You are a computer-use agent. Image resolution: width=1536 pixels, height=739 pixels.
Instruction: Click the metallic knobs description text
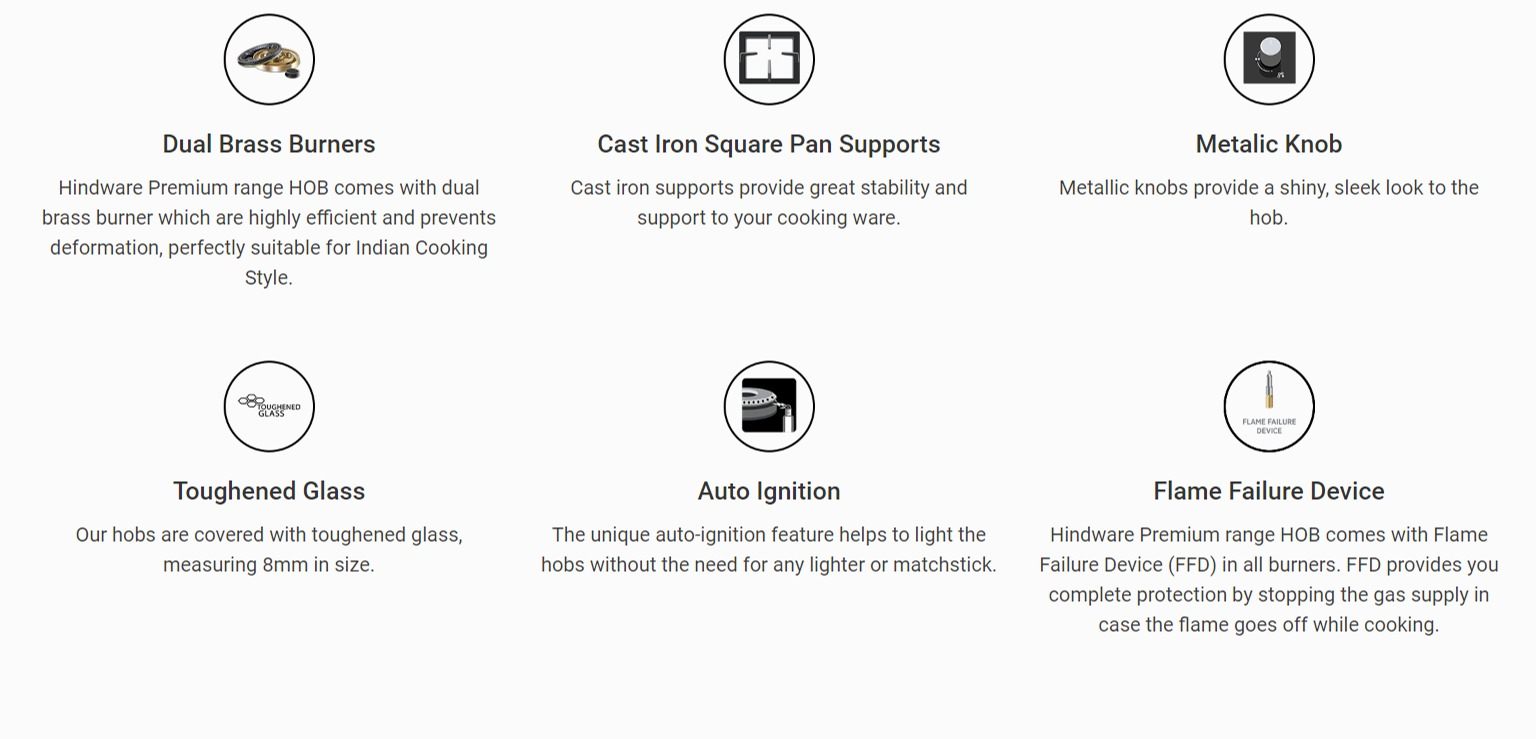coord(1269,203)
